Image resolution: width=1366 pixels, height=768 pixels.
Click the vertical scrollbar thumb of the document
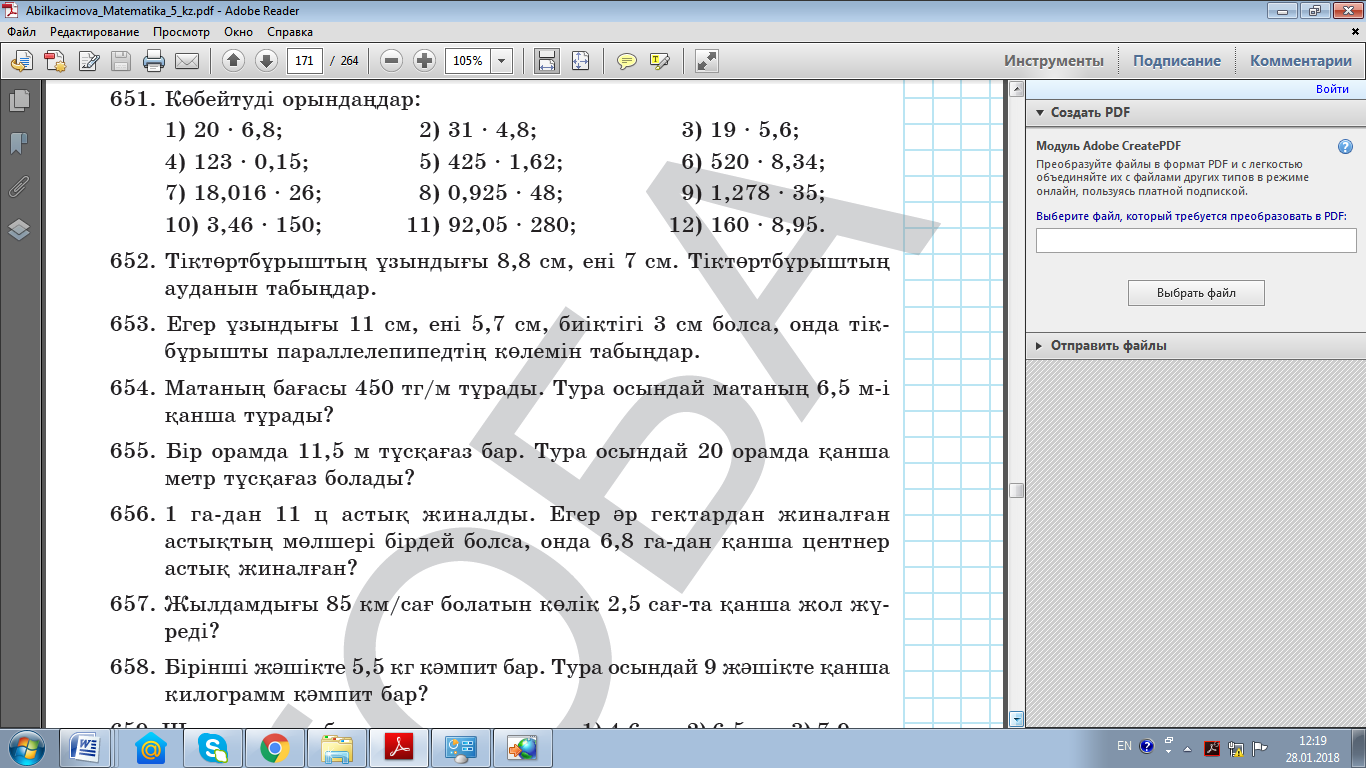1017,490
